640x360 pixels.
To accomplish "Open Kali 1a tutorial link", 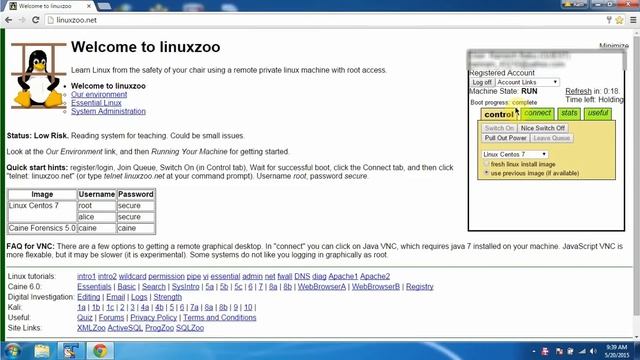I will pyautogui.click(x=81, y=307).
